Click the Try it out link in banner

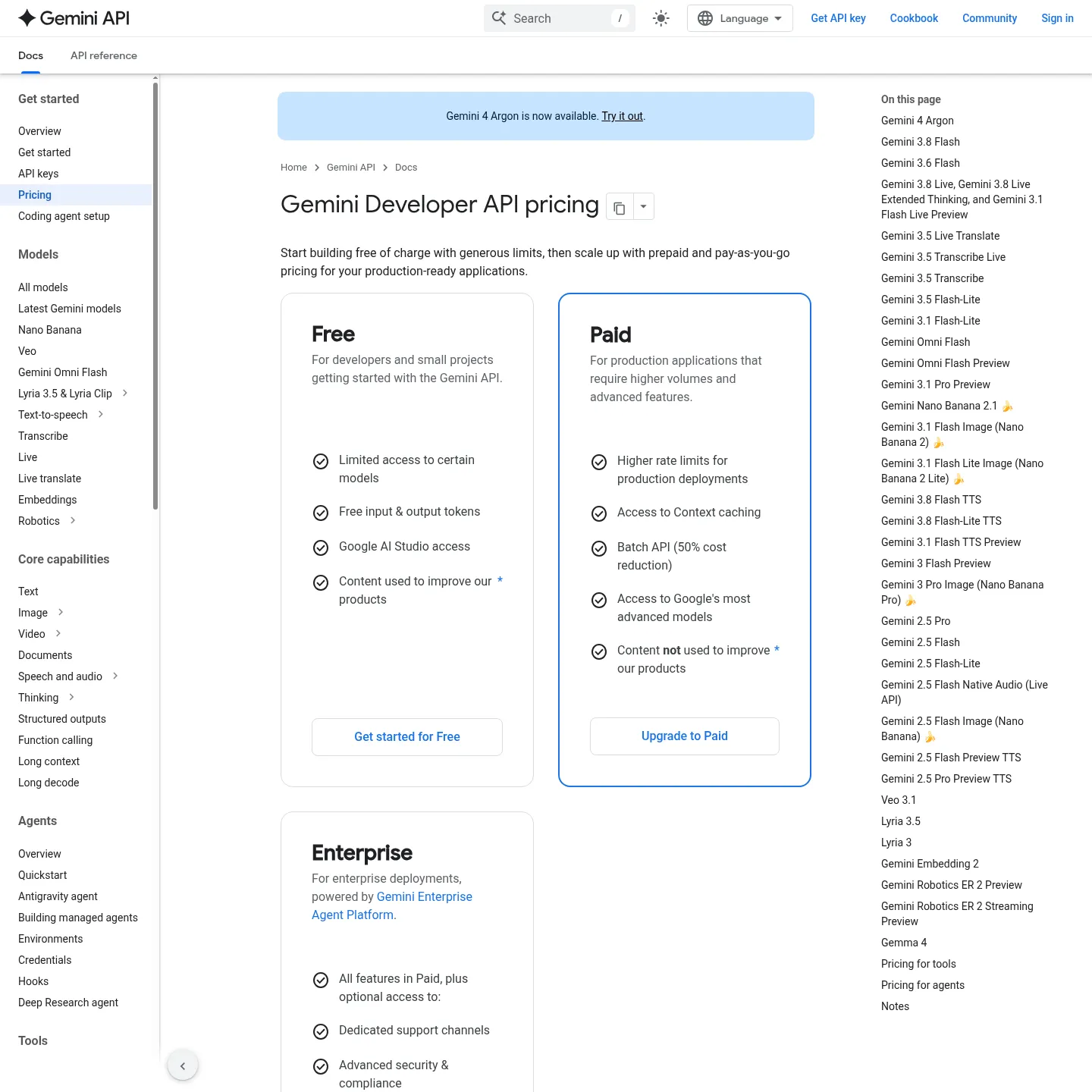click(x=623, y=116)
